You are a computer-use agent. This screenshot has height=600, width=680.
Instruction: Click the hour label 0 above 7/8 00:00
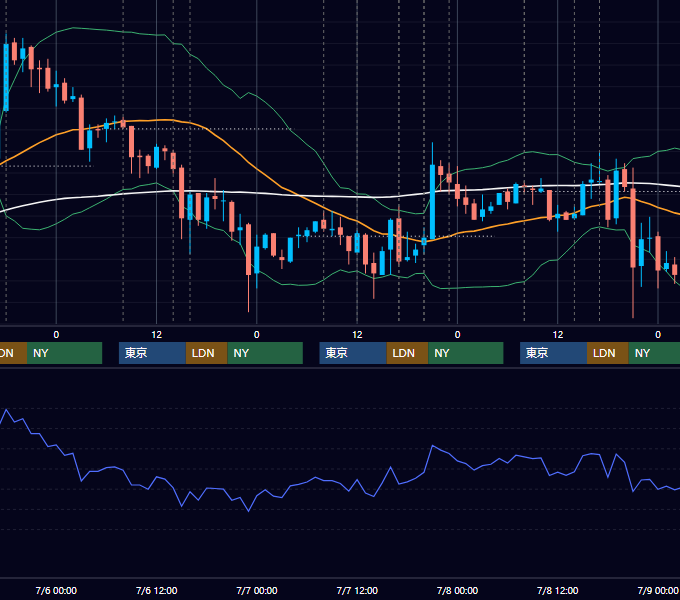coord(457,335)
